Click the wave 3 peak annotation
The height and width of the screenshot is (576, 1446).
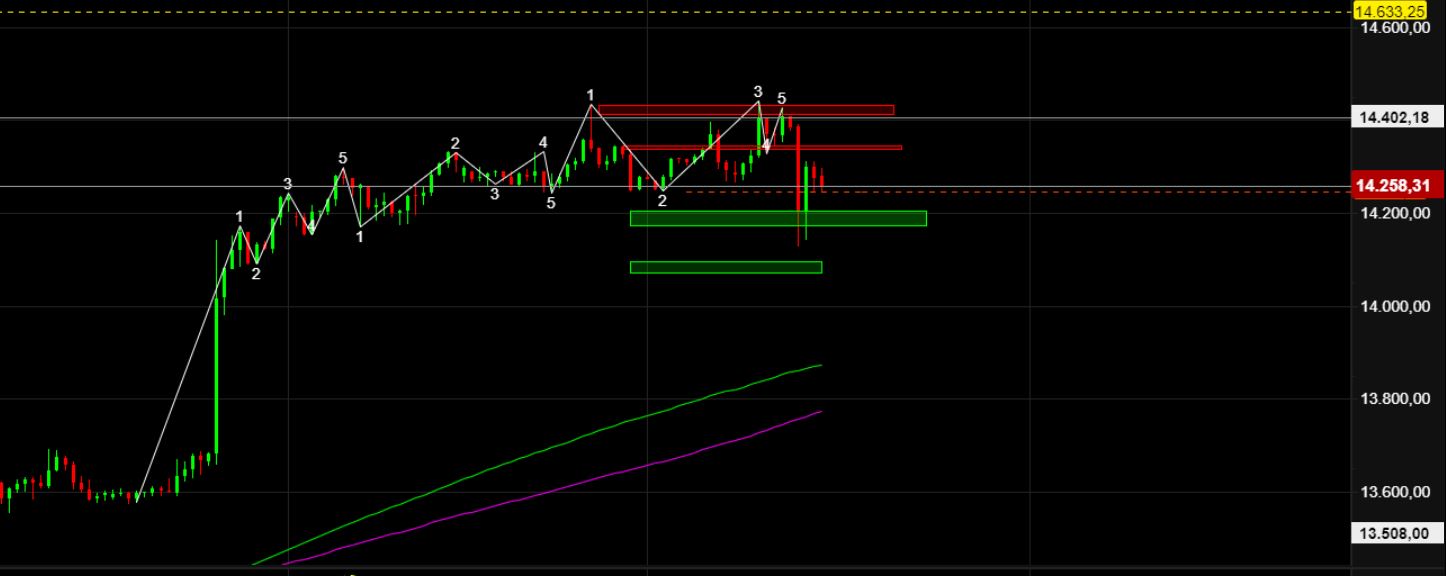(x=757, y=92)
